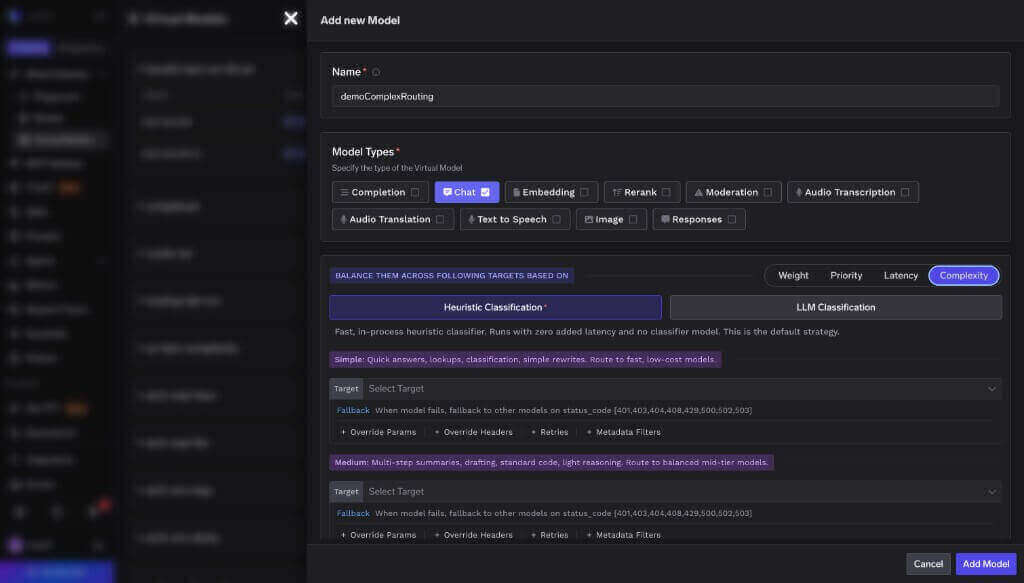The height and width of the screenshot is (583, 1024).
Task: Add Metadata Filters for Simple tier
Action: (624, 432)
